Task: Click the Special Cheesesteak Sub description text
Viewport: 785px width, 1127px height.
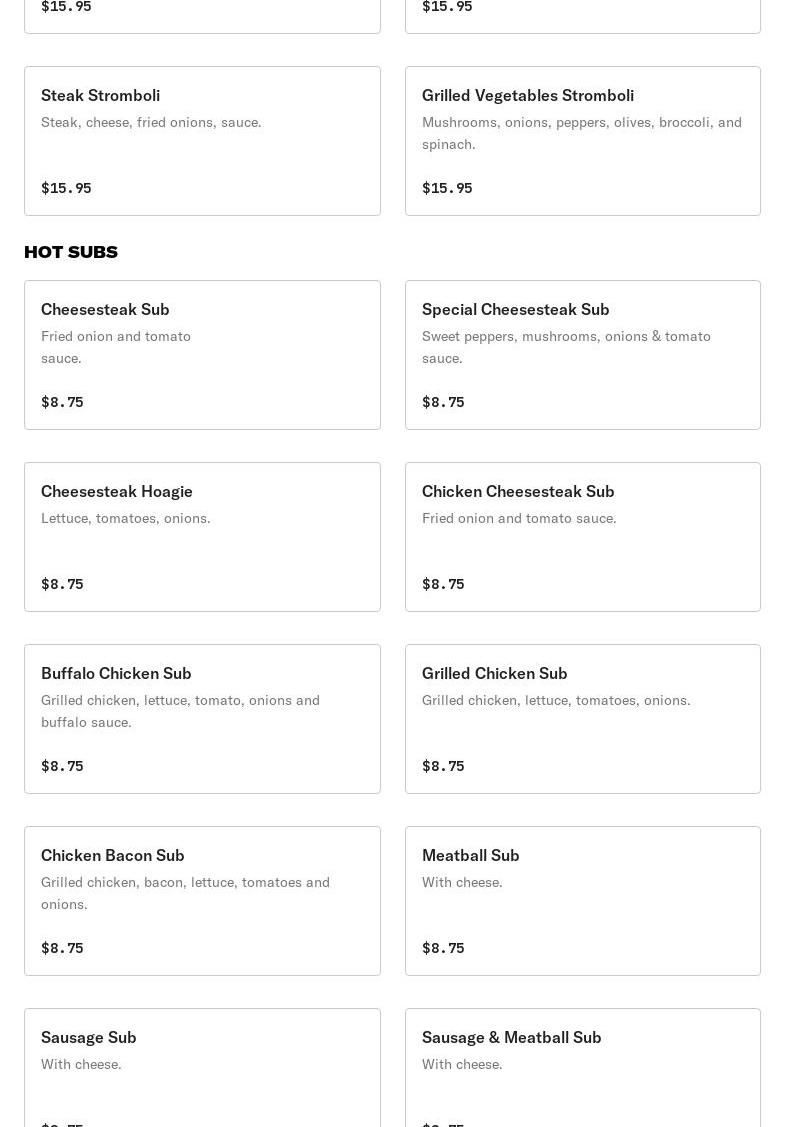Action: pos(566,347)
